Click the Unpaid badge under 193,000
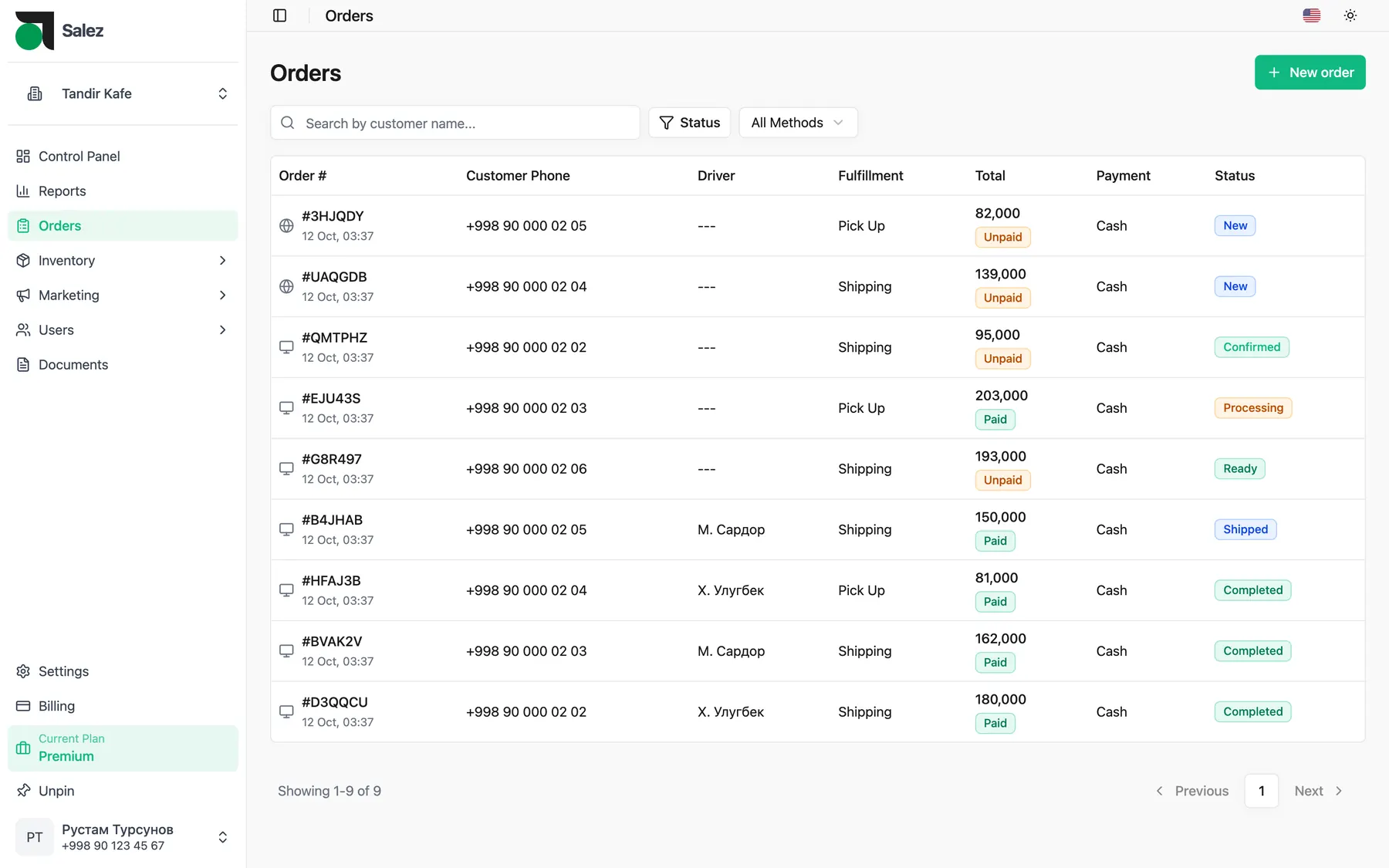Image resolution: width=1389 pixels, height=868 pixels. point(1002,480)
